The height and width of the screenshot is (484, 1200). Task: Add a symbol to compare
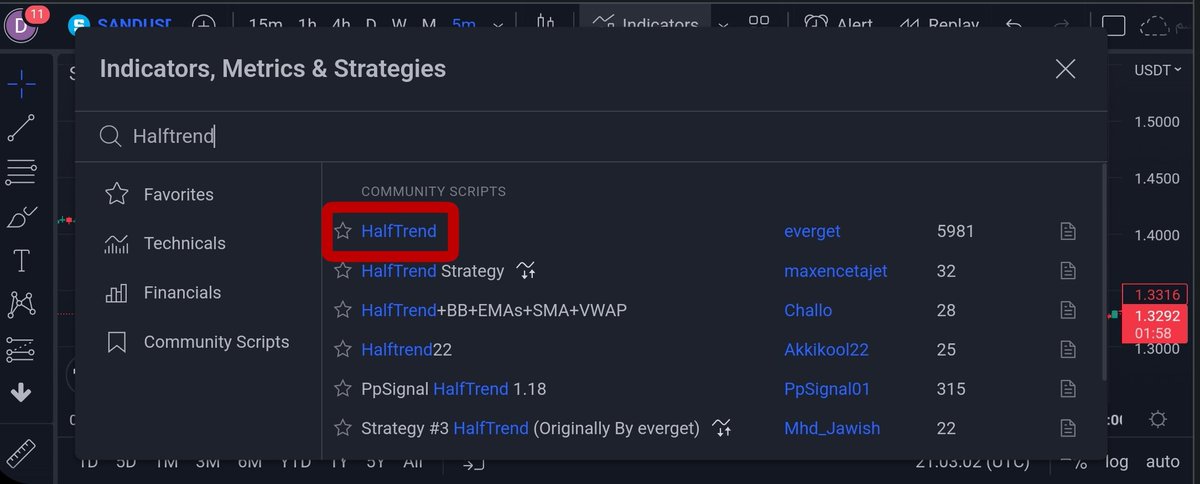(x=204, y=24)
